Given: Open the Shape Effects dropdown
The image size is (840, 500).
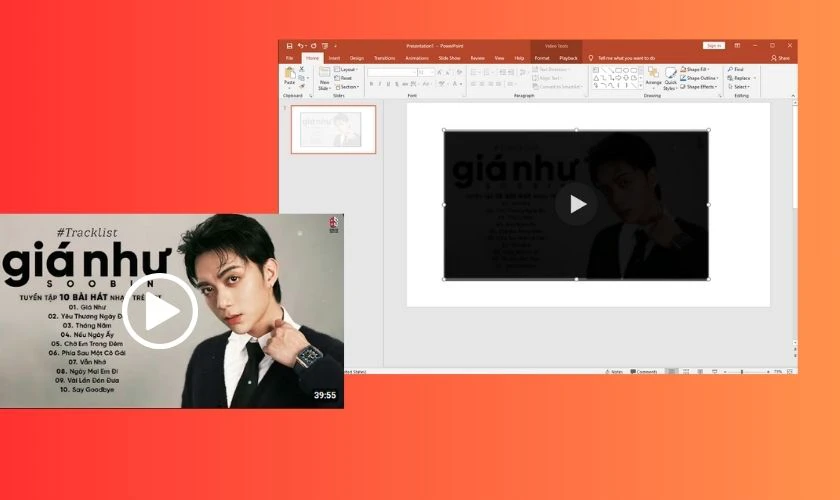Looking at the screenshot, I should [x=699, y=87].
